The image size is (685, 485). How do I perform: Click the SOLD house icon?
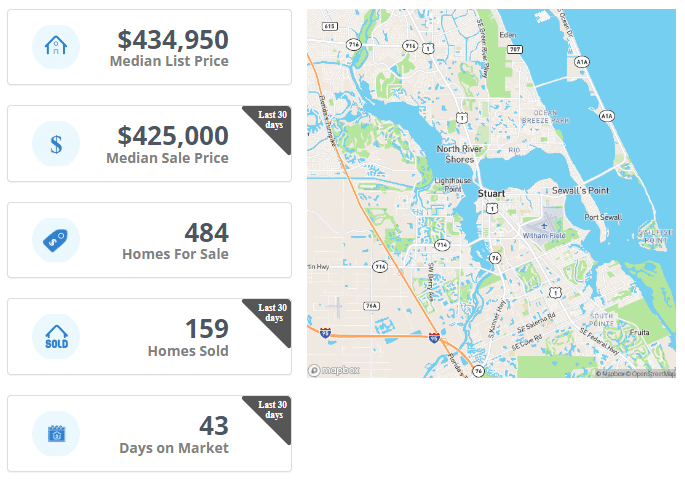coord(56,337)
